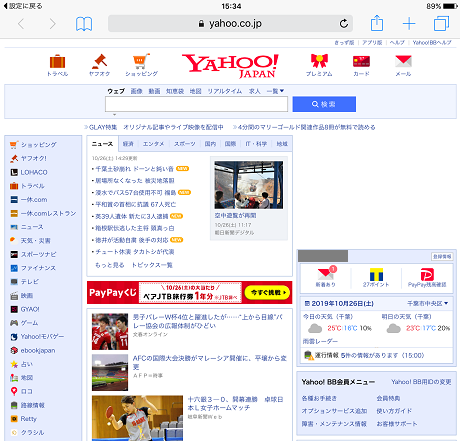Click the Yahoo! JAPAN logo
Viewport: 460px width, 441px height.
tap(230, 66)
